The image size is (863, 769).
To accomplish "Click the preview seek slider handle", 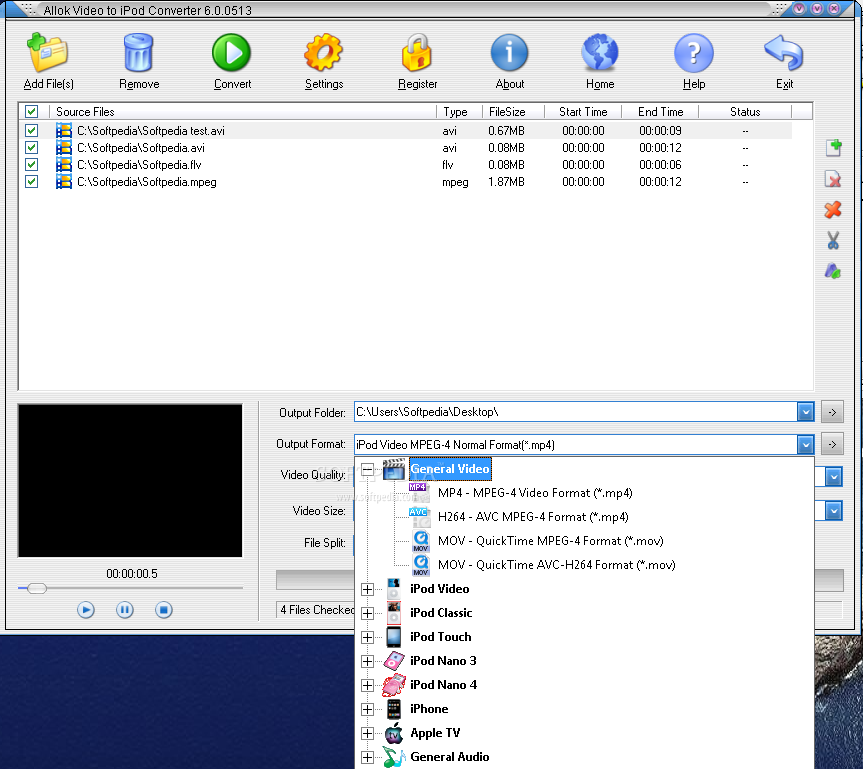I will 37,588.
